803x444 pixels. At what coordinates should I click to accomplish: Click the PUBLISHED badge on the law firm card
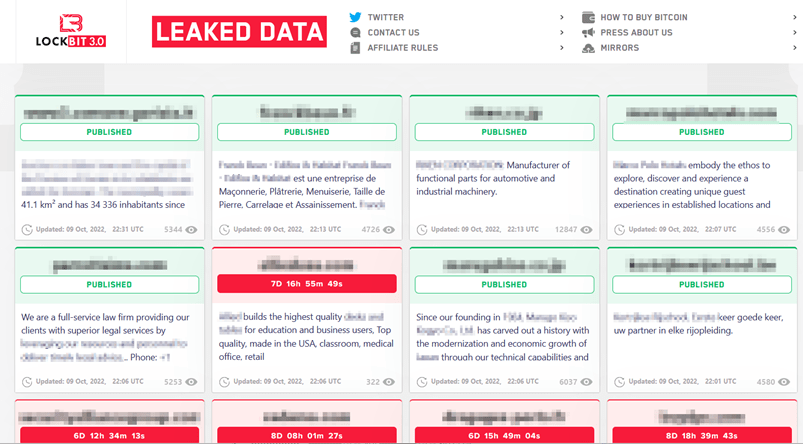(x=109, y=284)
